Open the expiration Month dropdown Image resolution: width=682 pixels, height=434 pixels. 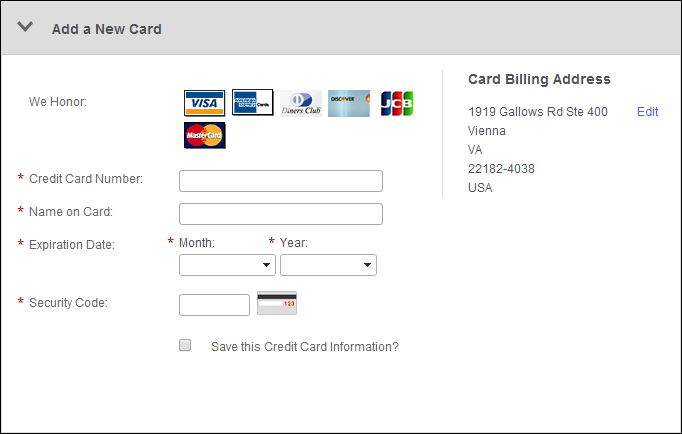click(x=227, y=265)
